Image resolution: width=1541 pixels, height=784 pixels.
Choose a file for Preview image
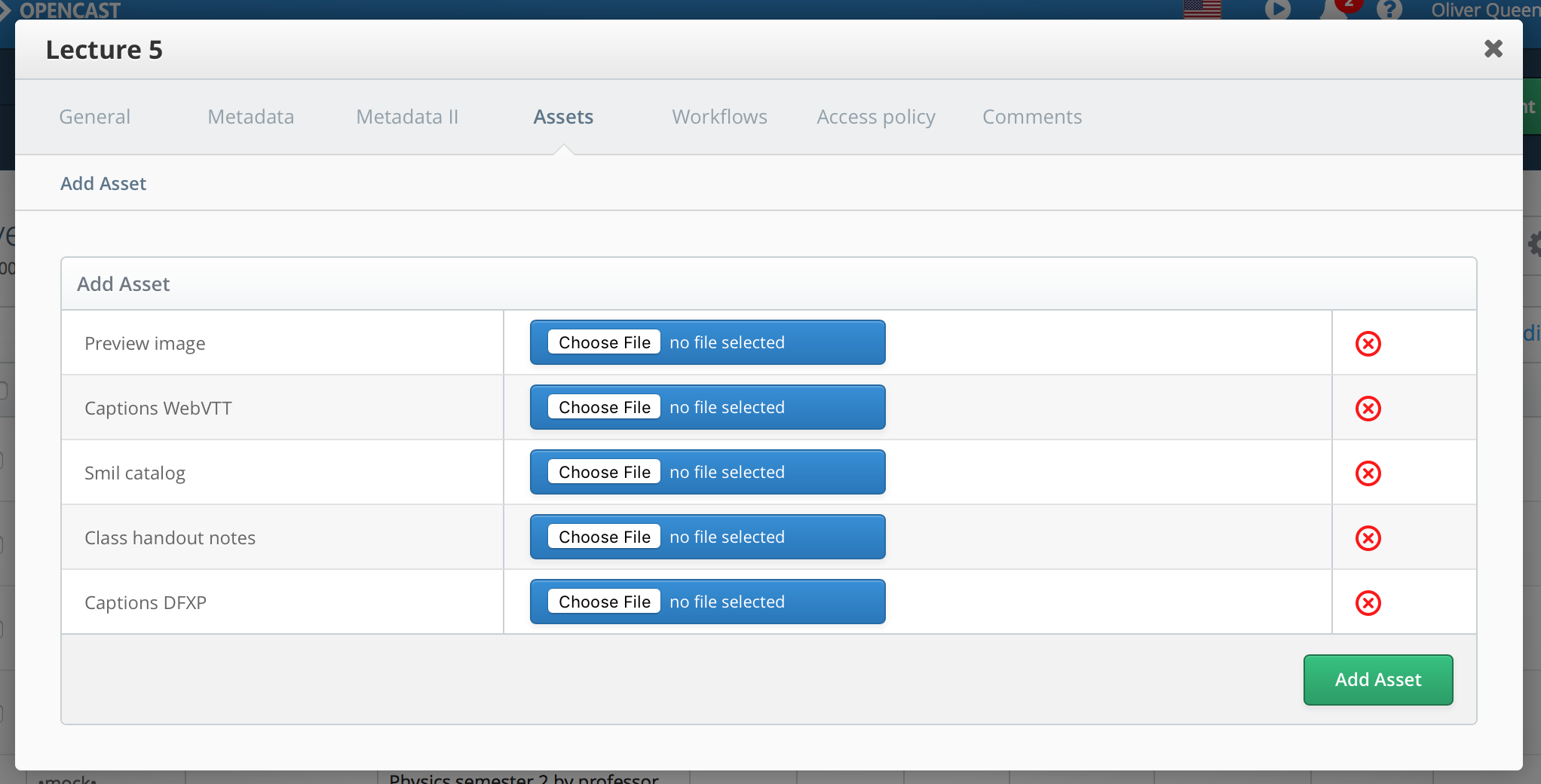[x=604, y=342]
